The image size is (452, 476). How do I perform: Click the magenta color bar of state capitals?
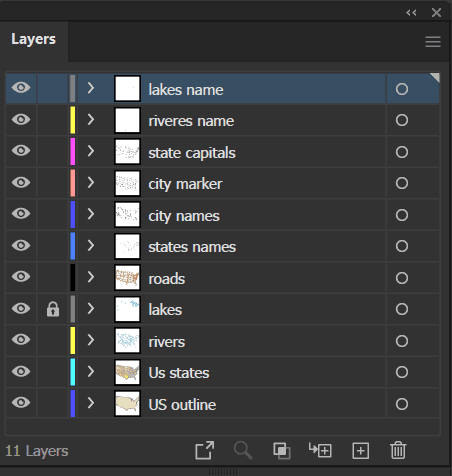(73, 151)
